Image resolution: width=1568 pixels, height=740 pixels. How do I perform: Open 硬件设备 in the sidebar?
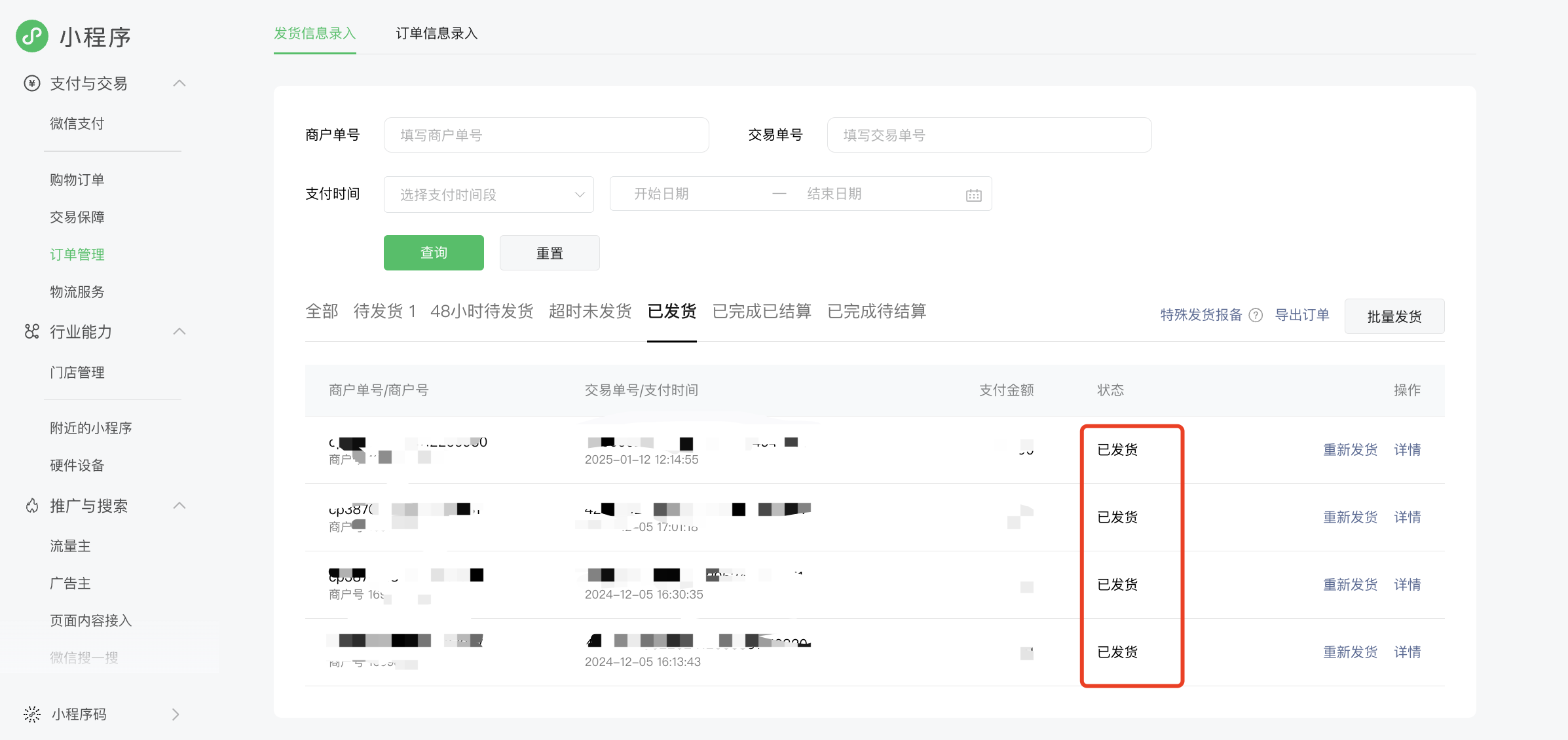77,465
